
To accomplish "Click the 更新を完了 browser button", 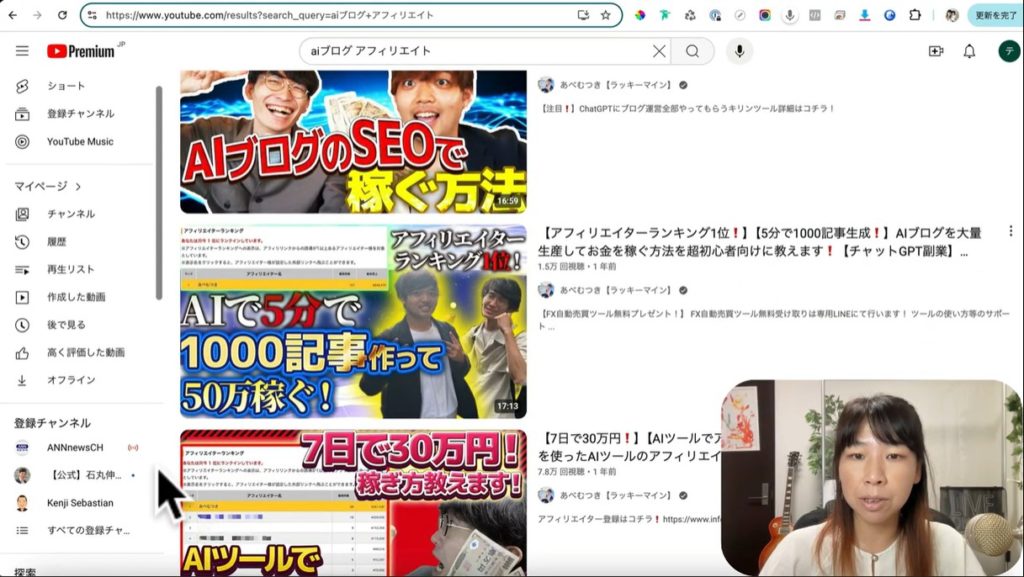I will pyautogui.click(x=994, y=15).
